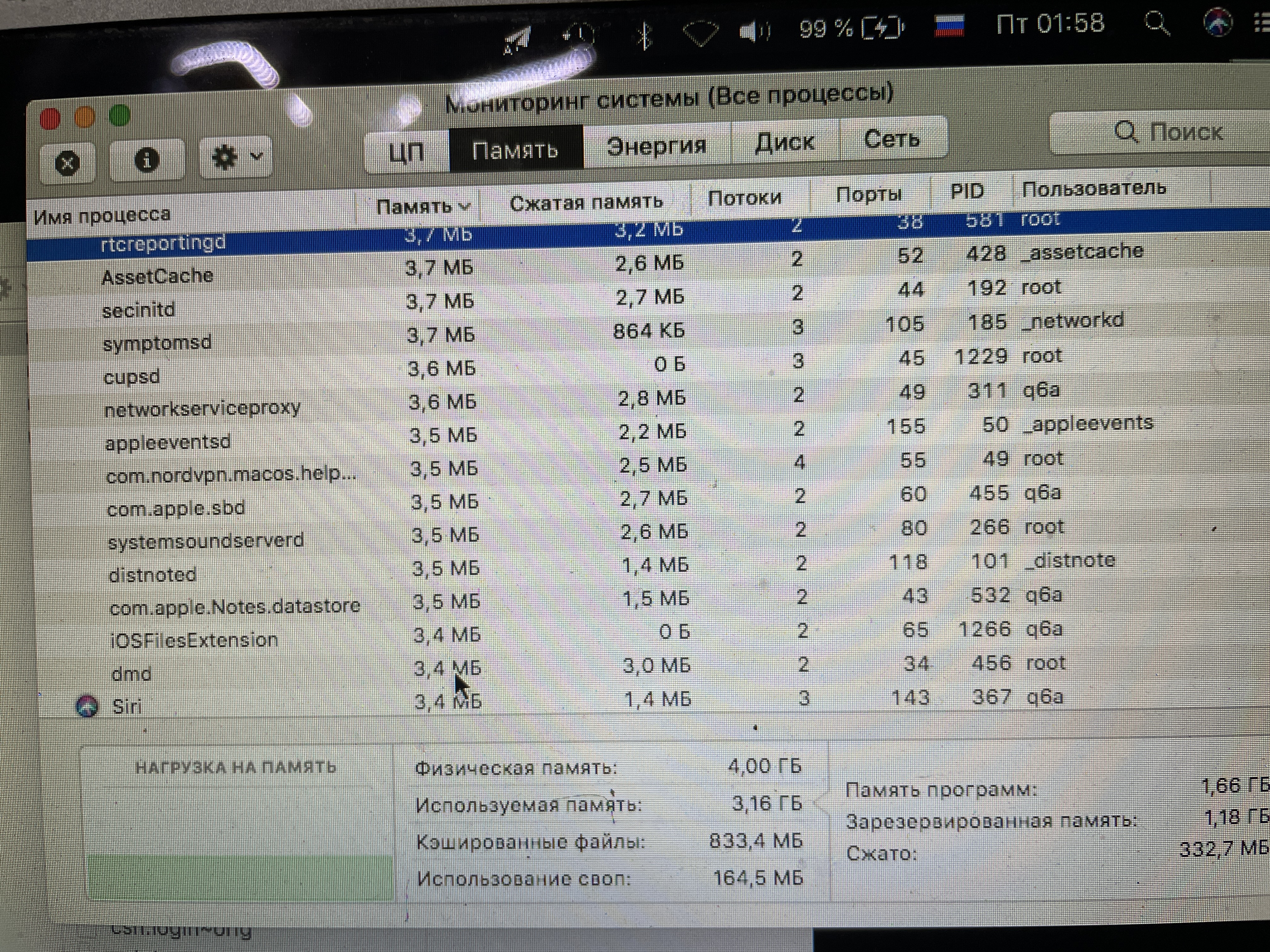Screen dimensions: 1270x952
Task: Click the Siri process name text
Action: (127, 706)
